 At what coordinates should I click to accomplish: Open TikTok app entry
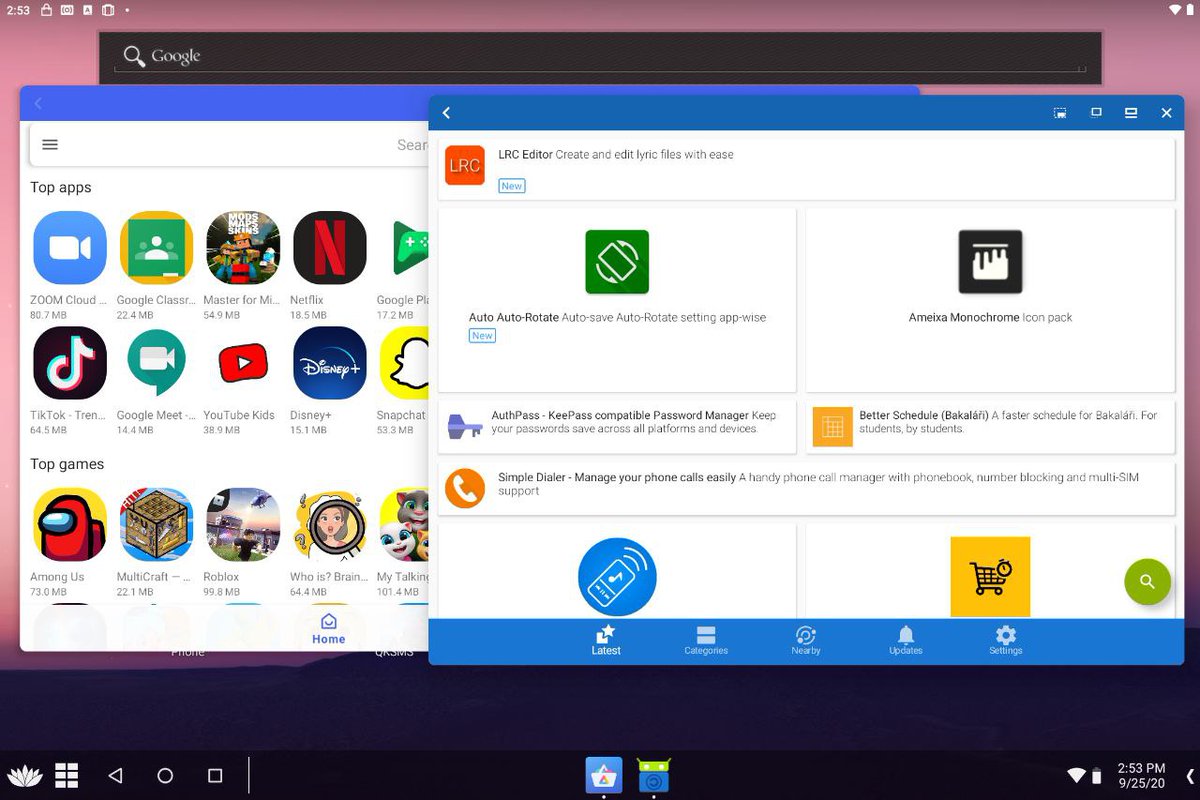69,380
